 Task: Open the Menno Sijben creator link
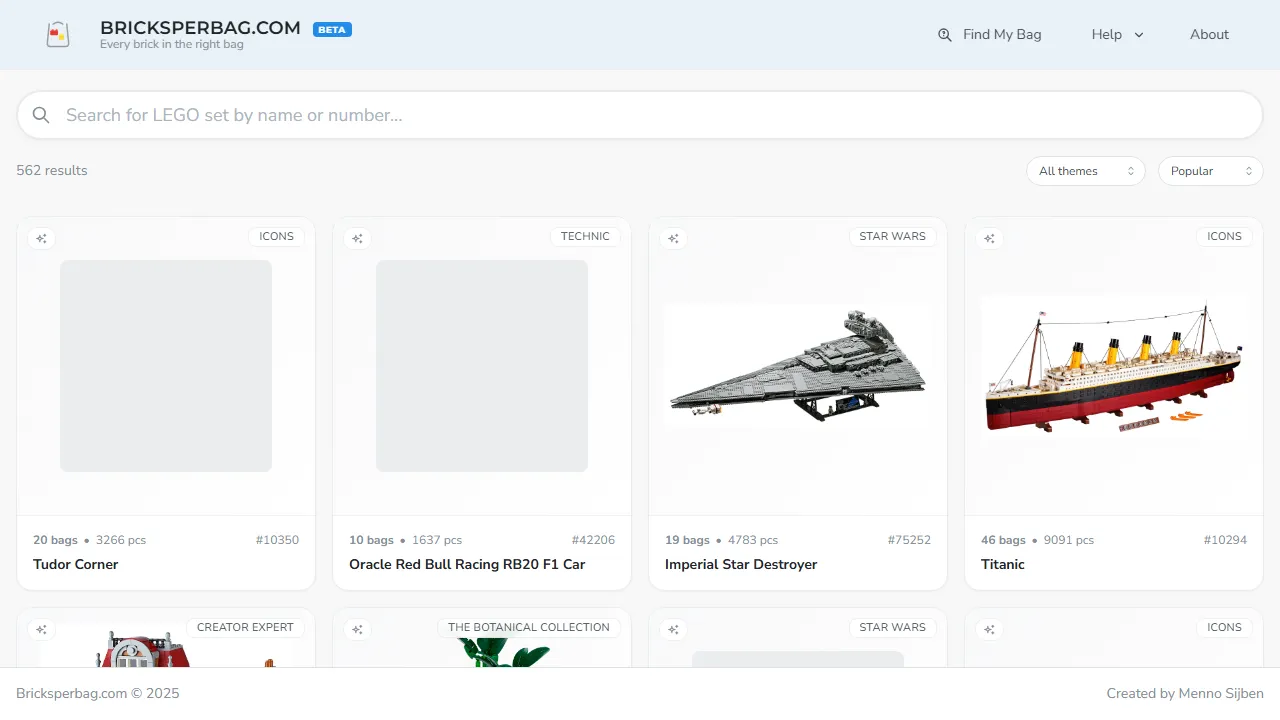(1221, 693)
